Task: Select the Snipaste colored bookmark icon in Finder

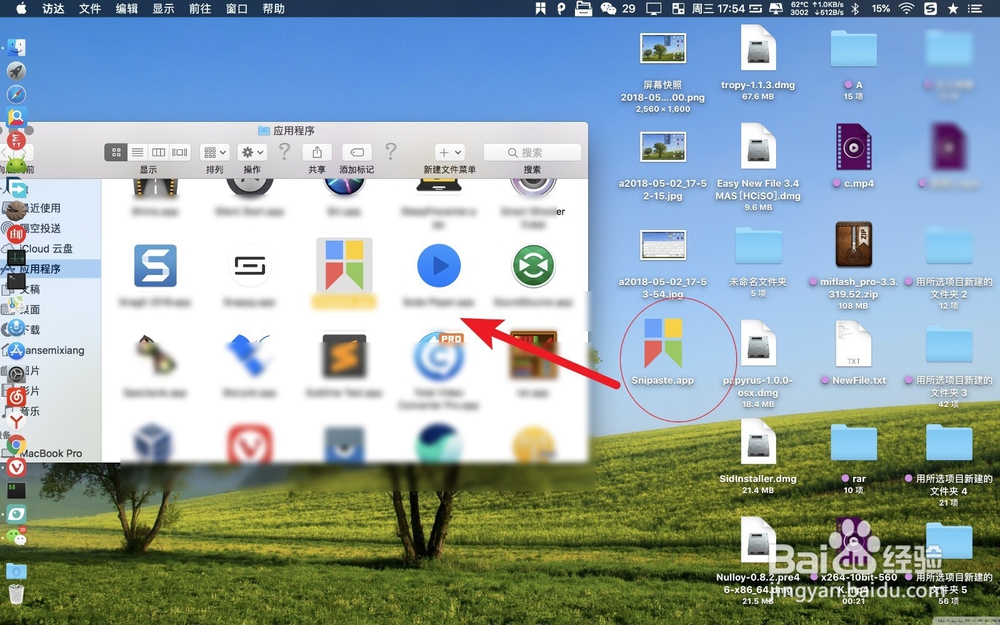Action: click(344, 265)
